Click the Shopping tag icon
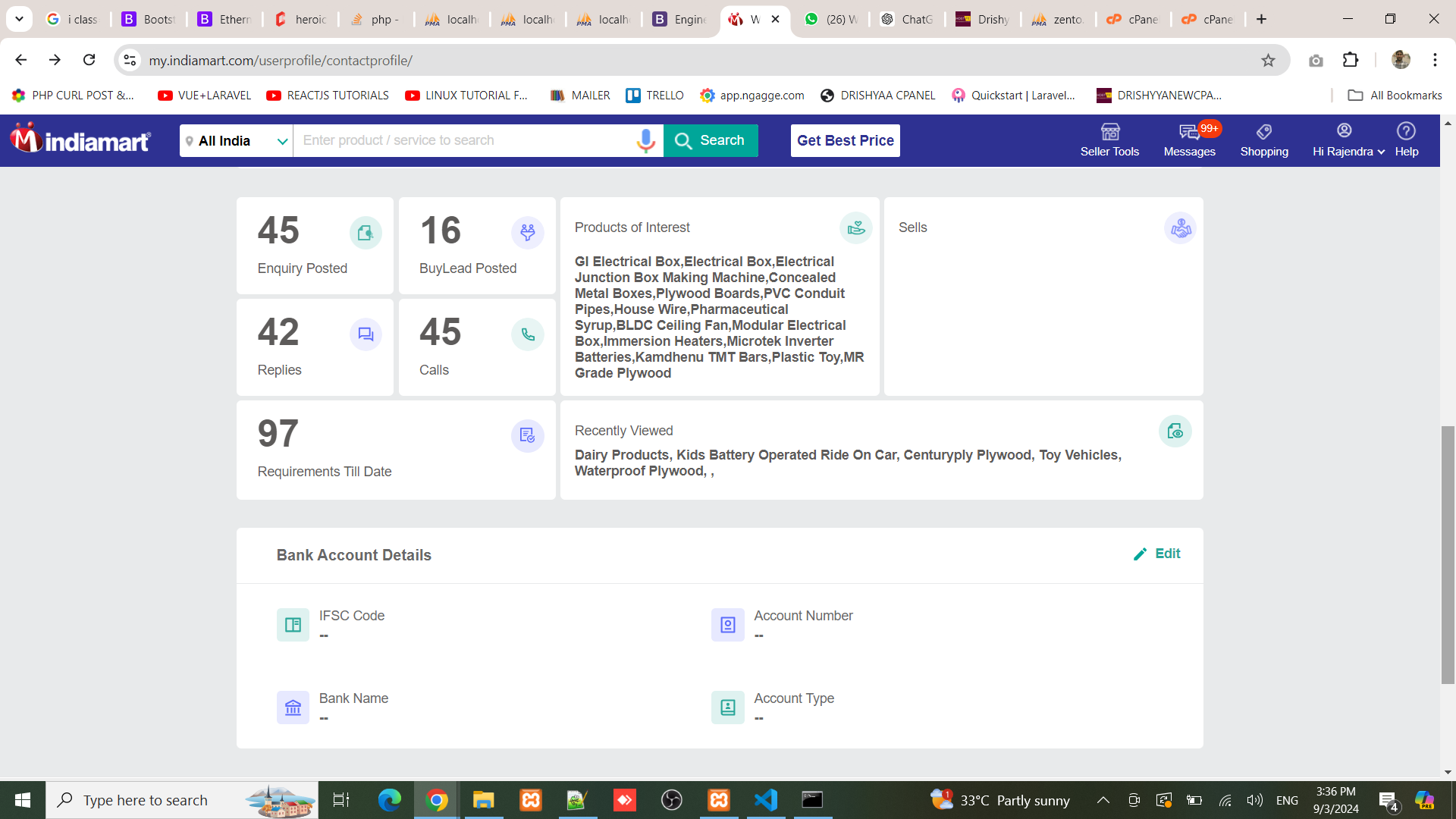The height and width of the screenshot is (819, 1456). [1263, 132]
